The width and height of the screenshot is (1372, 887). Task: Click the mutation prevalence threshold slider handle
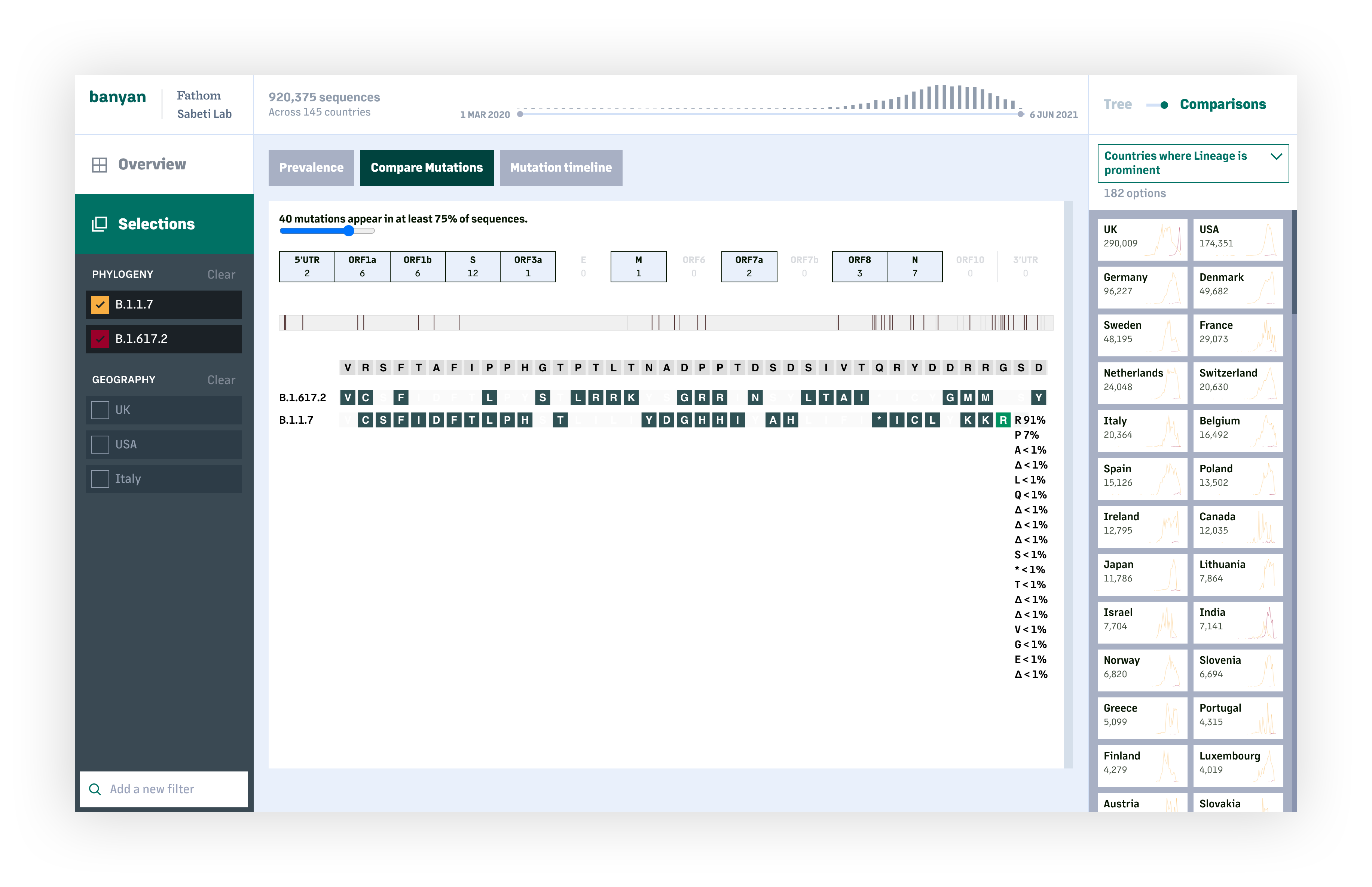pyautogui.click(x=349, y=231)
